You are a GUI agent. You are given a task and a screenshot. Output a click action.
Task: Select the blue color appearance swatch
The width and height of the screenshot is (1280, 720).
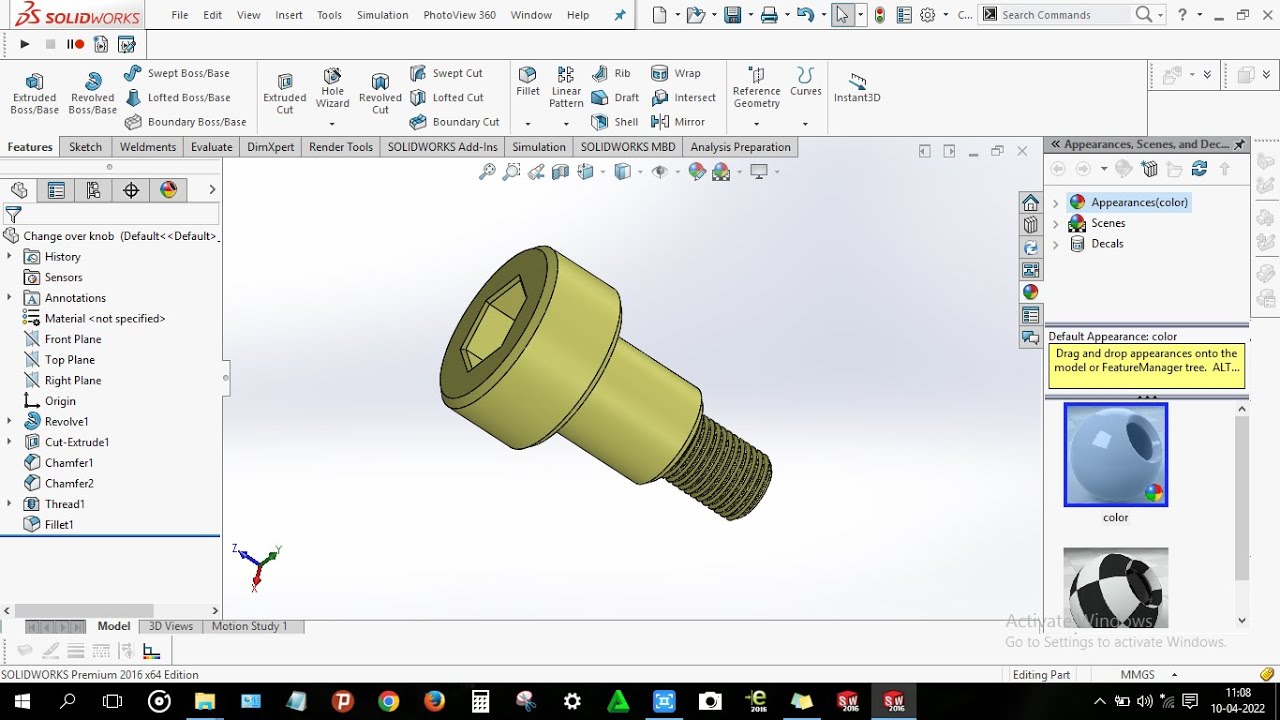tap(1115, 455)
